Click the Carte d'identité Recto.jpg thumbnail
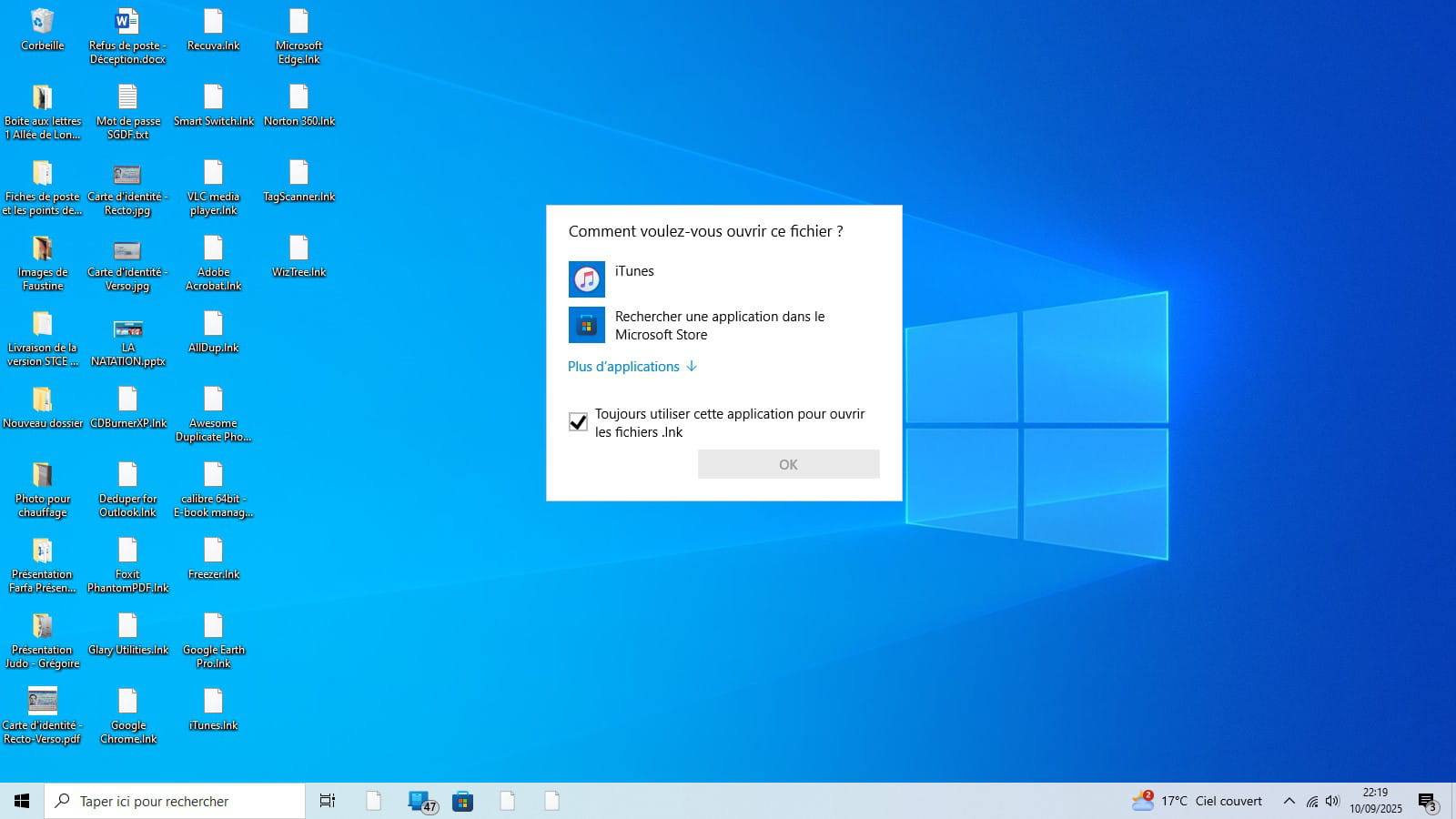This screenshot has height=819, width=1456. (127, 175)
